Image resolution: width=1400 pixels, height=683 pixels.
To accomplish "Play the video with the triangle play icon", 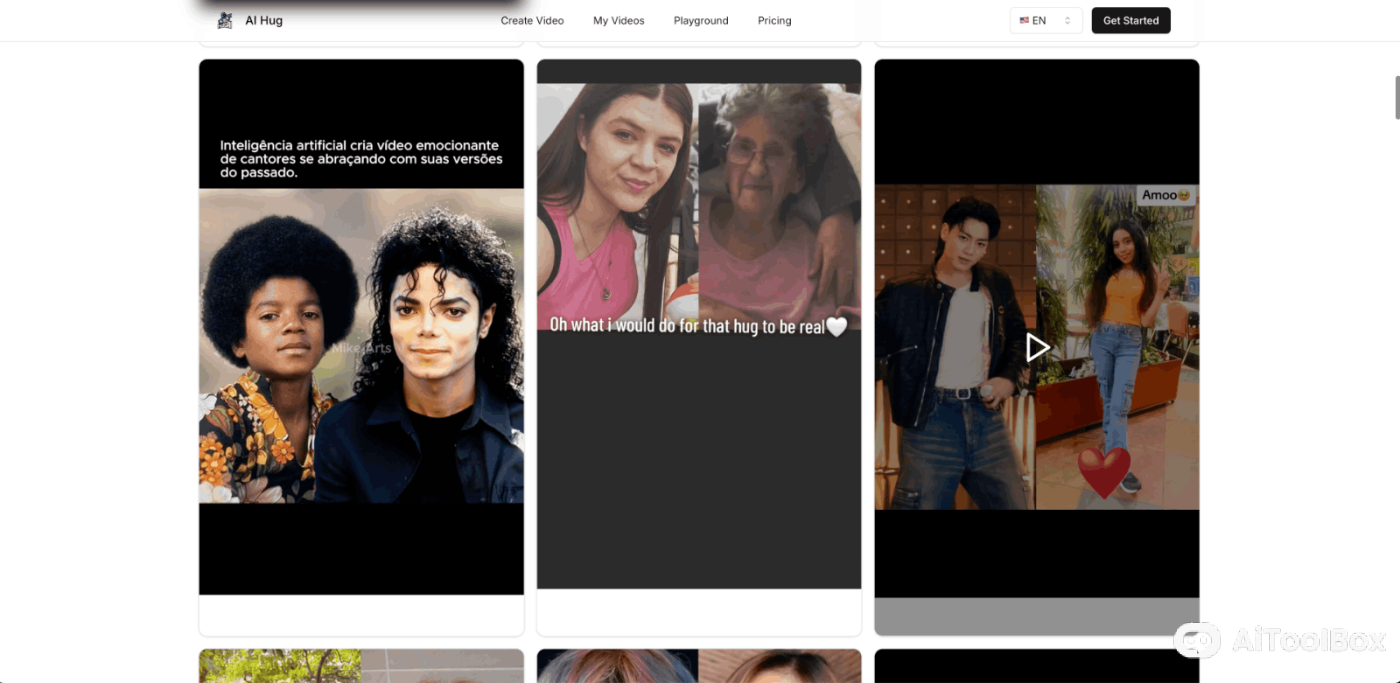I will tap(1037, 347).
